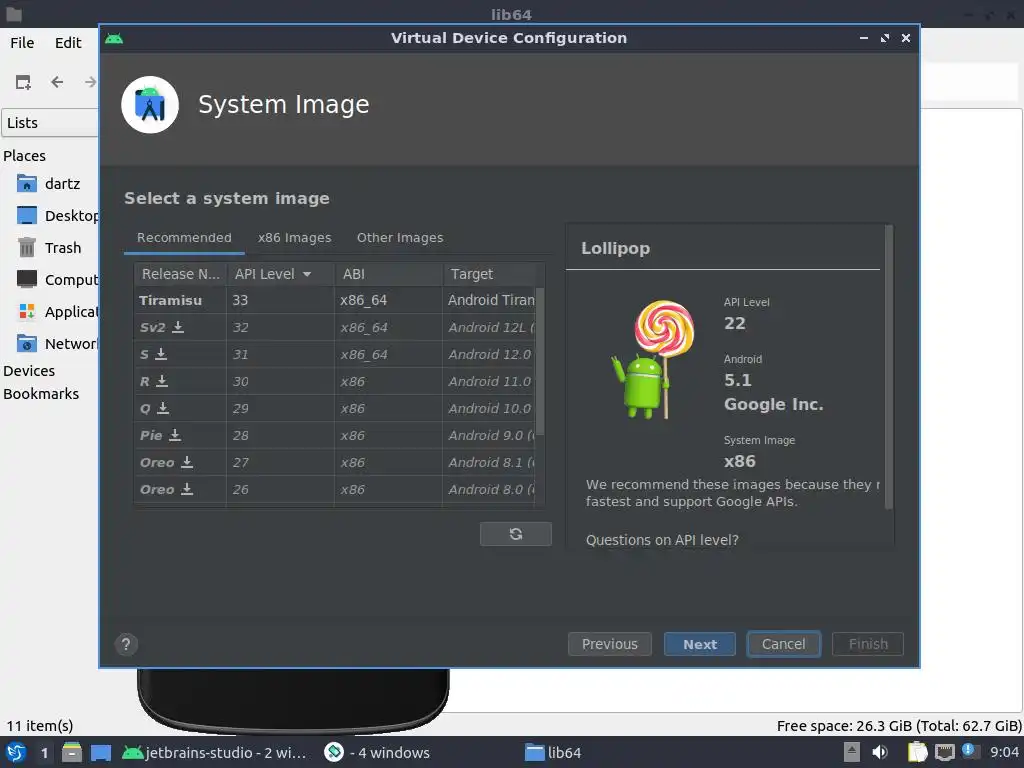
Task: Open the File menu in file manager
Action: pos(22,43)
